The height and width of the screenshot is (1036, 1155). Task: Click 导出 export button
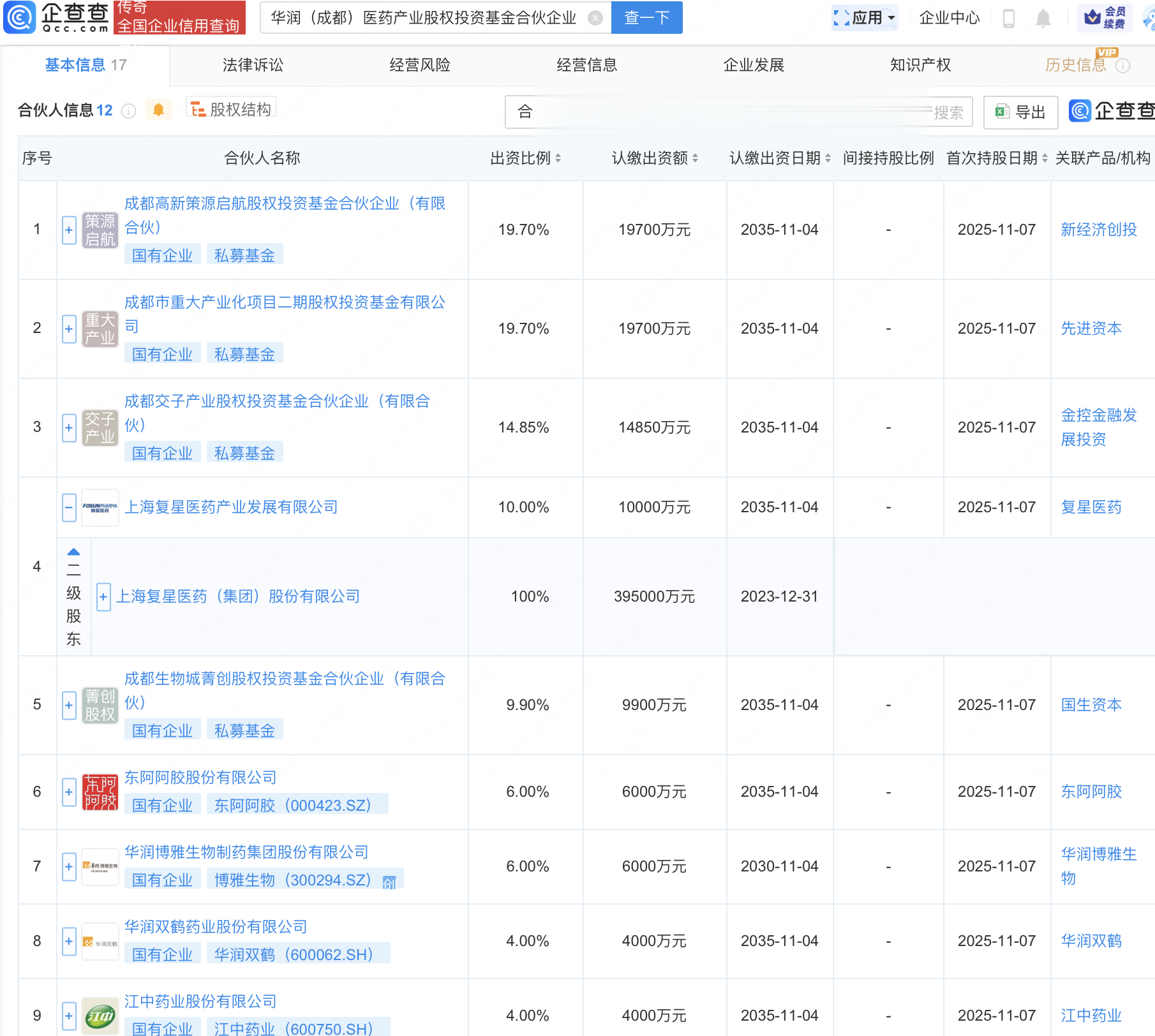[x=1021, y=112]
